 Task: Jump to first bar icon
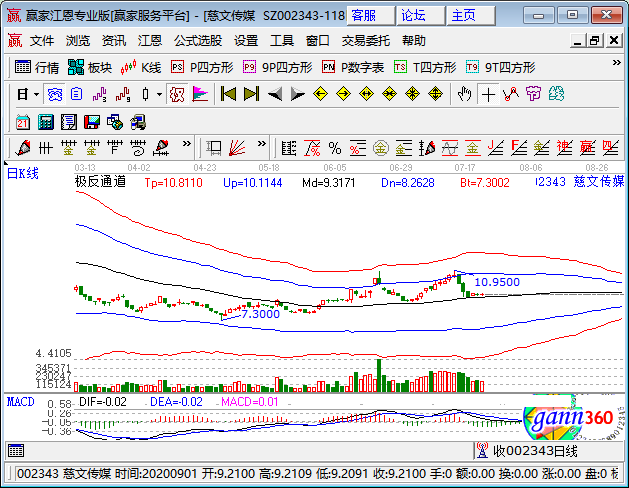tap(228, 94)
